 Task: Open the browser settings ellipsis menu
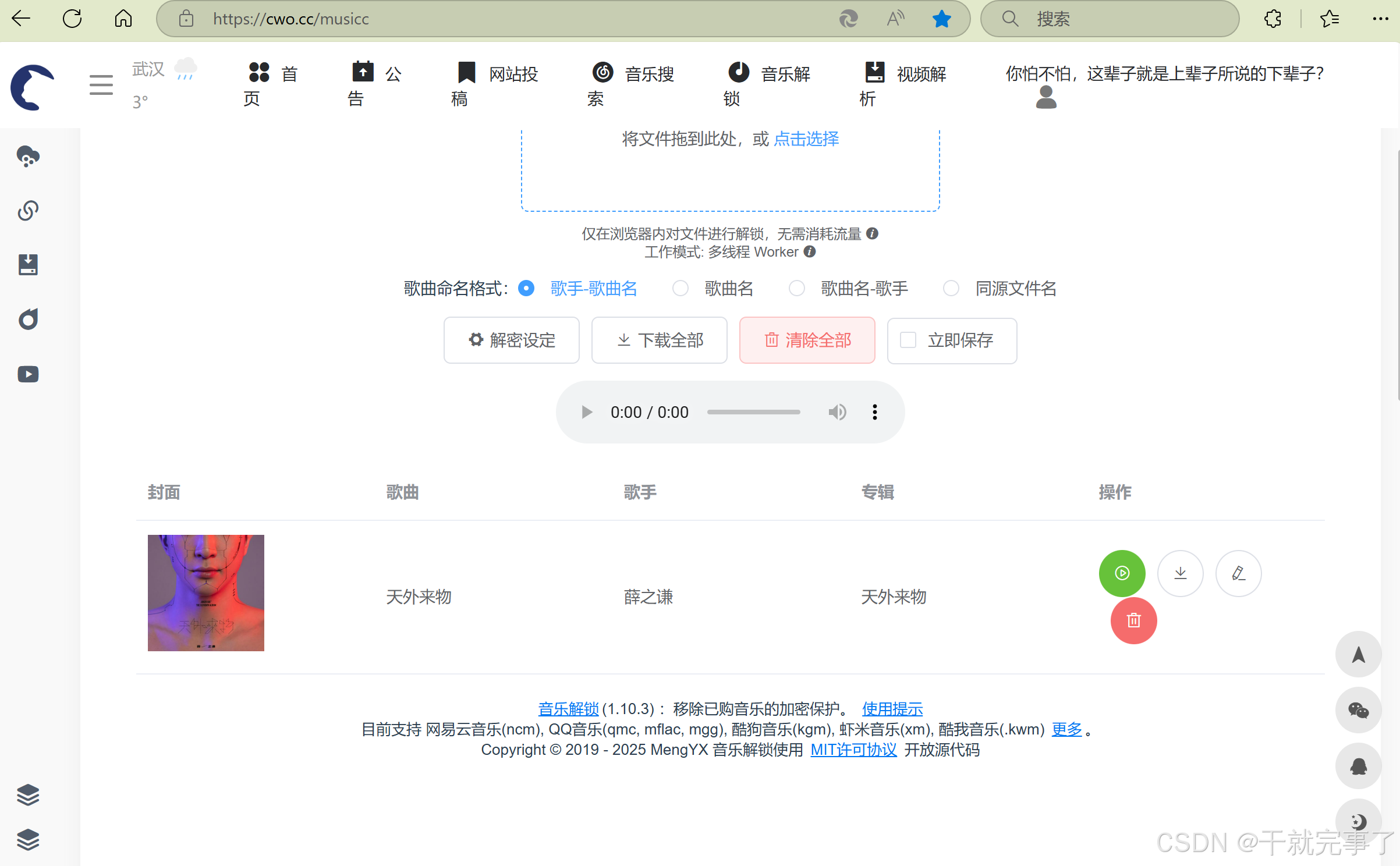pos(1380,19)
